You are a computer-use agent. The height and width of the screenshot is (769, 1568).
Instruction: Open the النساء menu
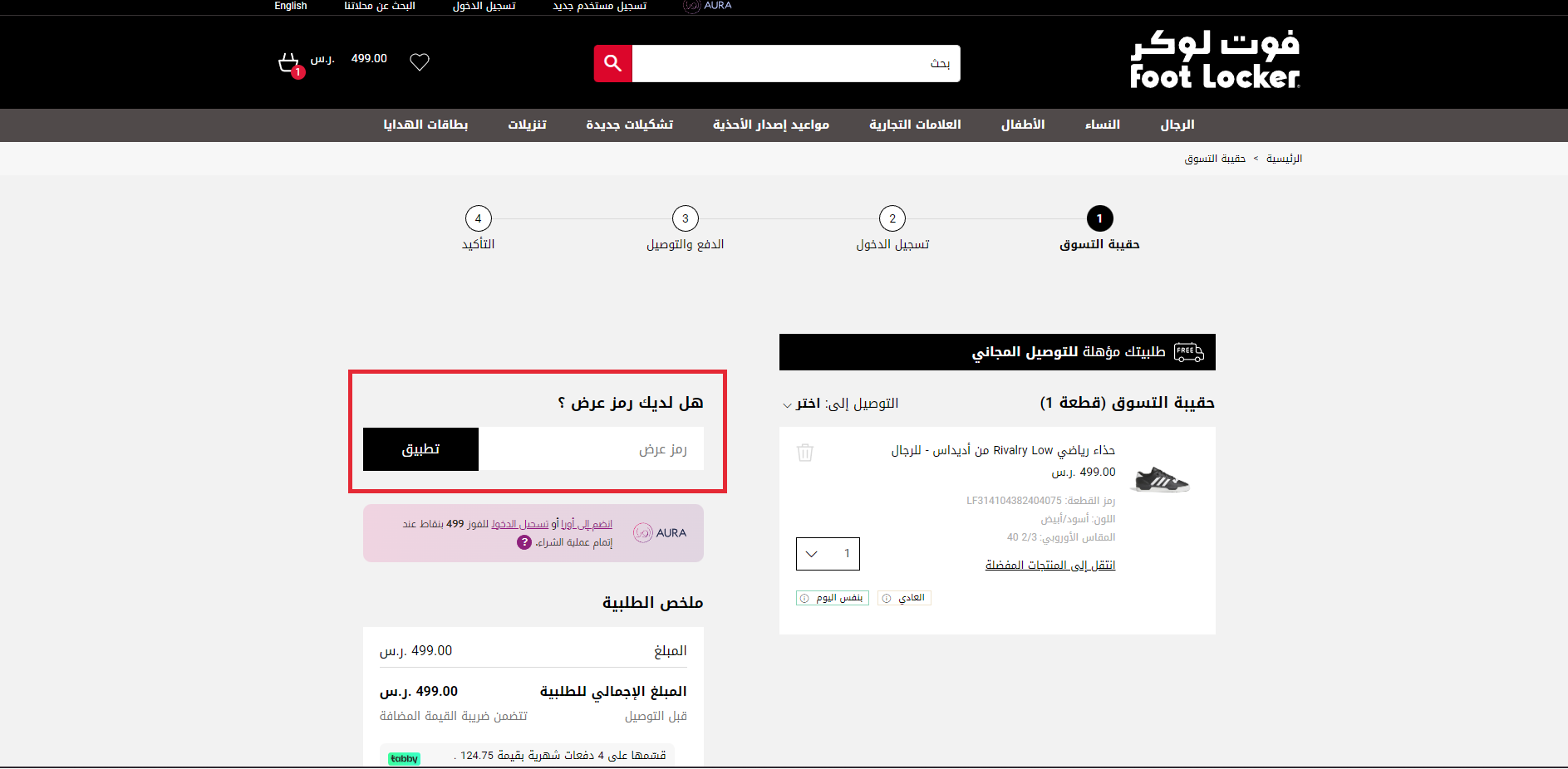[1103, 125]
